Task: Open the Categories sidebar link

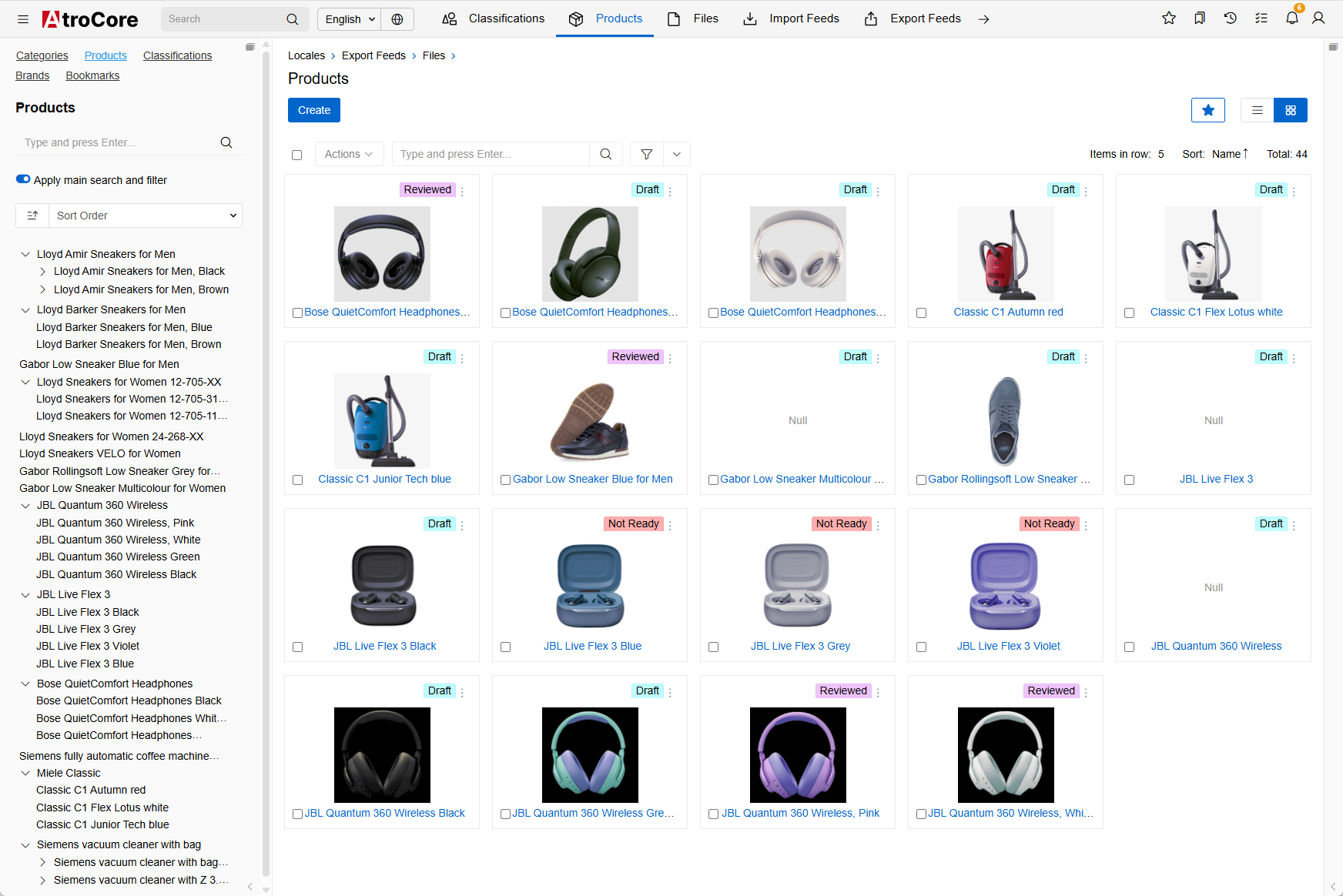Action: point(42,55)
